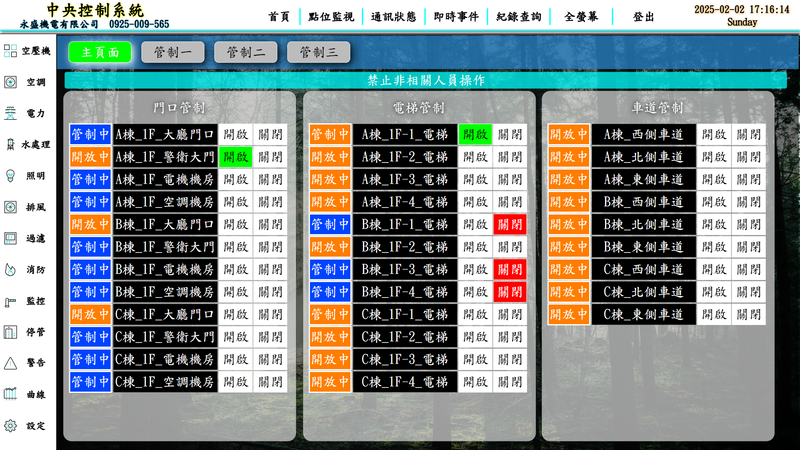Open 點位監視 menu item
800x450 pixels.
pyautogui.click(x=331, y=17)
